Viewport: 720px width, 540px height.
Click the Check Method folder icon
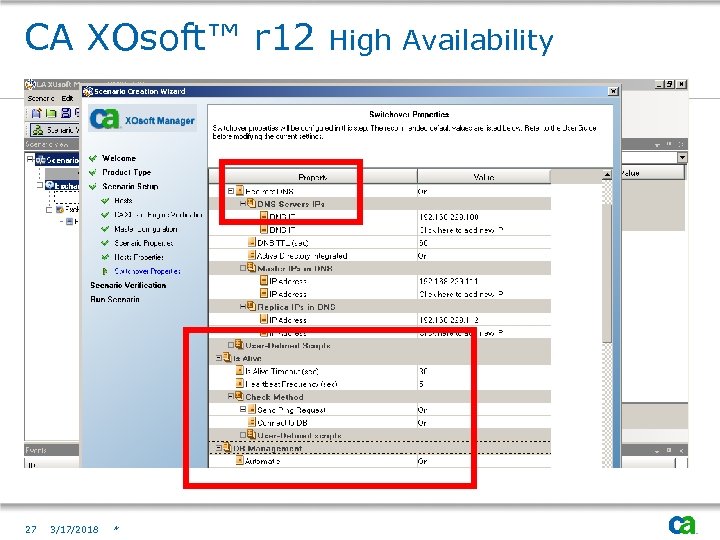tap(239, 396)
